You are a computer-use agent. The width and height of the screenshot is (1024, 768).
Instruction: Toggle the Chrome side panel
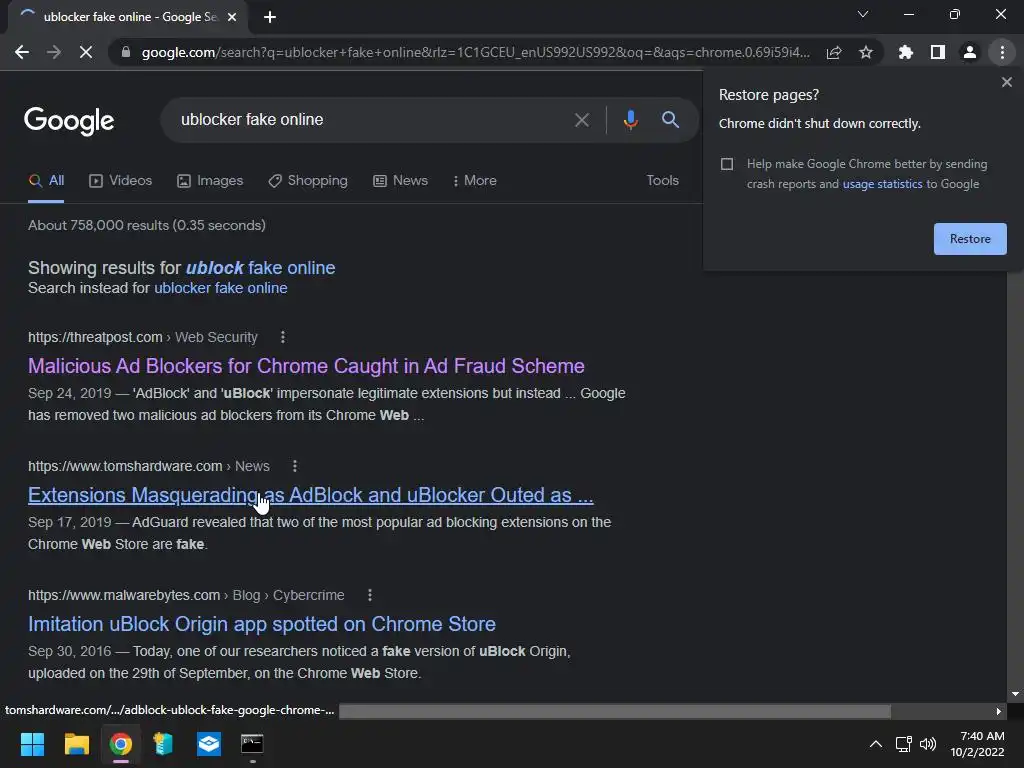tap(938, 52)
